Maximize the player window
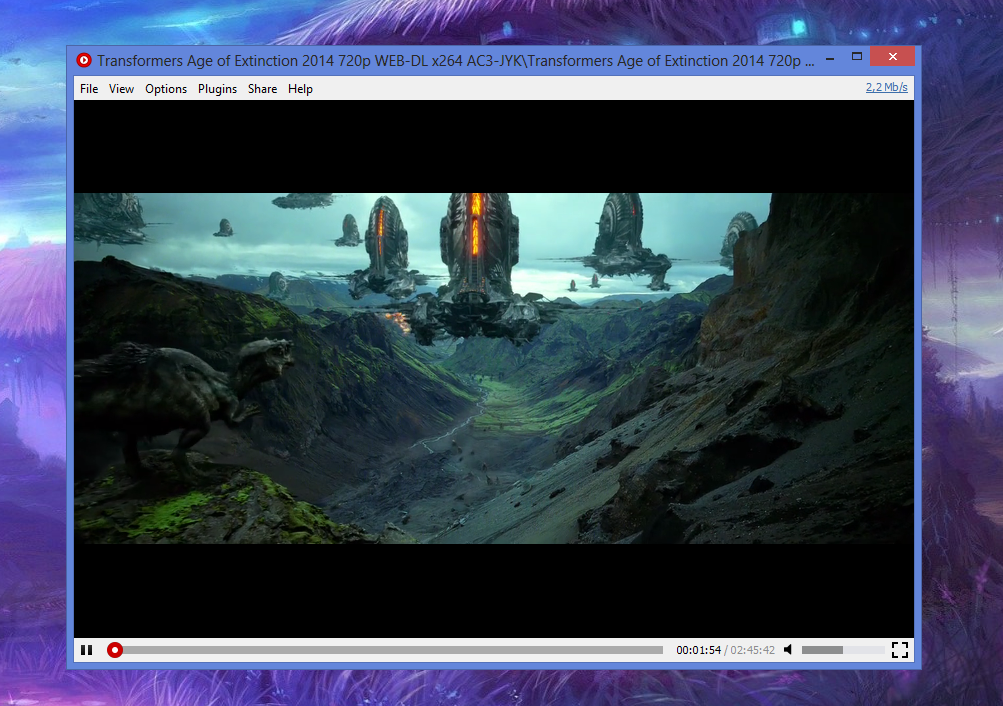The width and height of the screenshot is (1003, 706). point(857,57)
